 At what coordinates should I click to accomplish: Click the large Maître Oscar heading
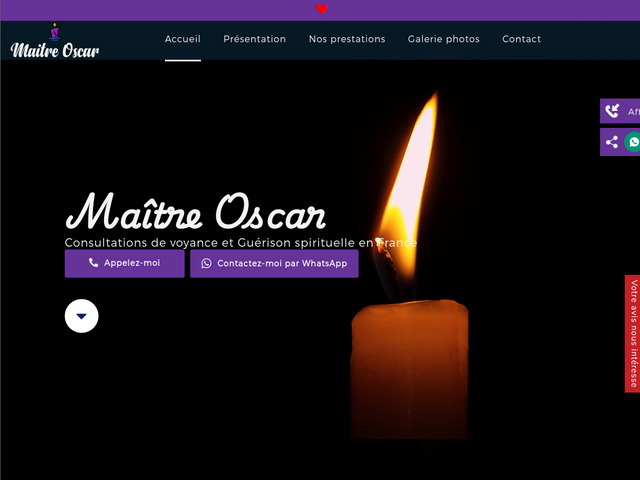pyautogui.click(x=195, y=212)
